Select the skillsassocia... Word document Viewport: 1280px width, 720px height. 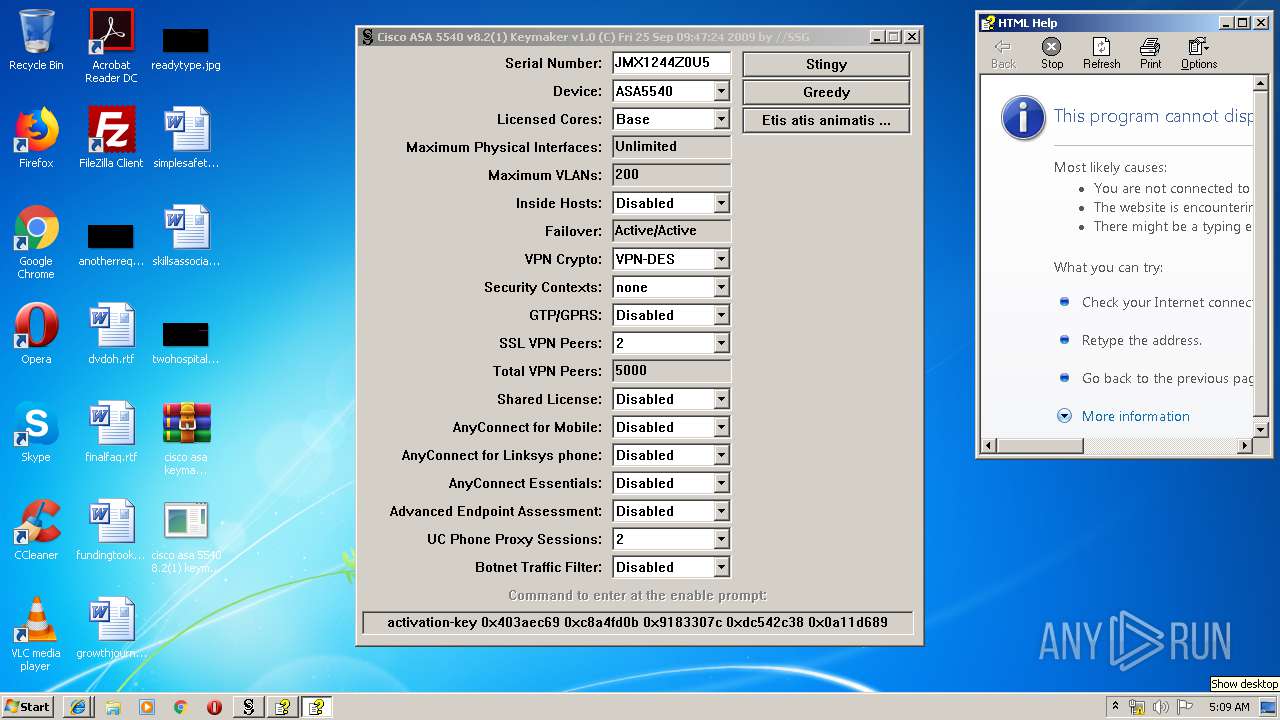coord(186,236)
